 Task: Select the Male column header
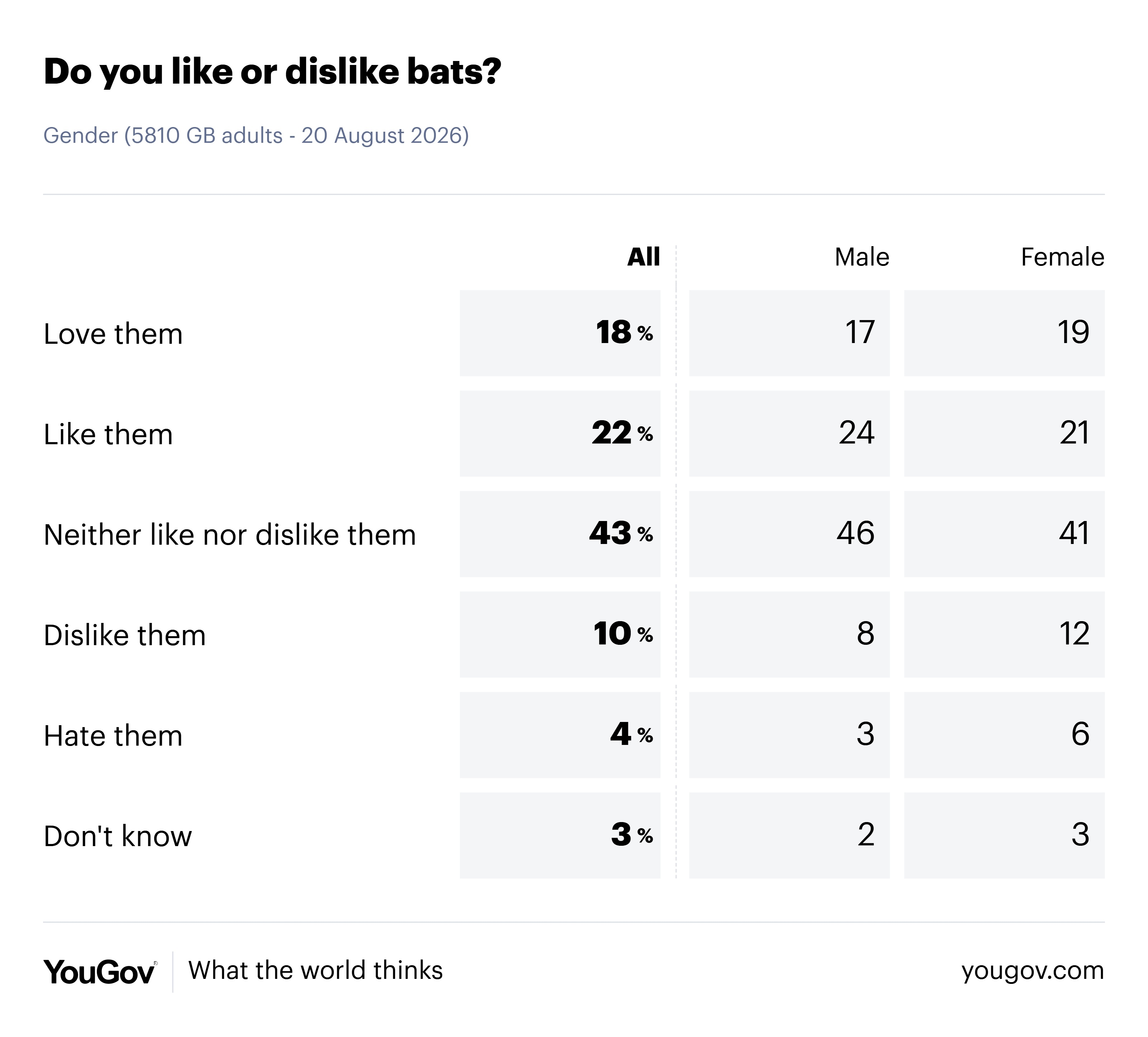(862, 257)
